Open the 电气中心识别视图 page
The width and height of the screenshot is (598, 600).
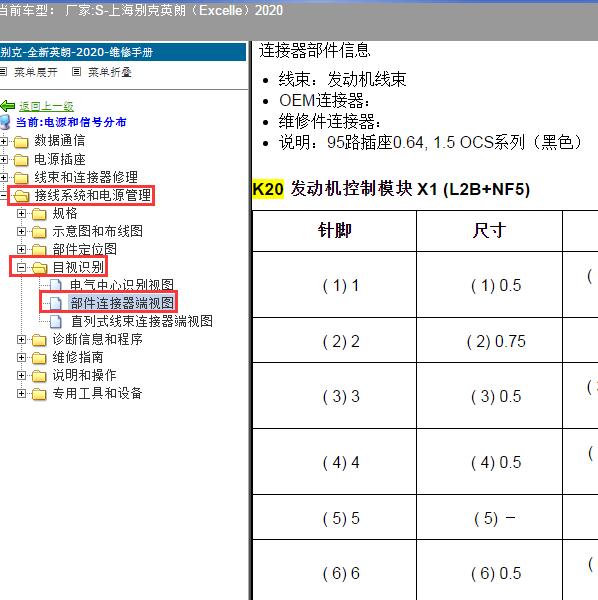122,285
